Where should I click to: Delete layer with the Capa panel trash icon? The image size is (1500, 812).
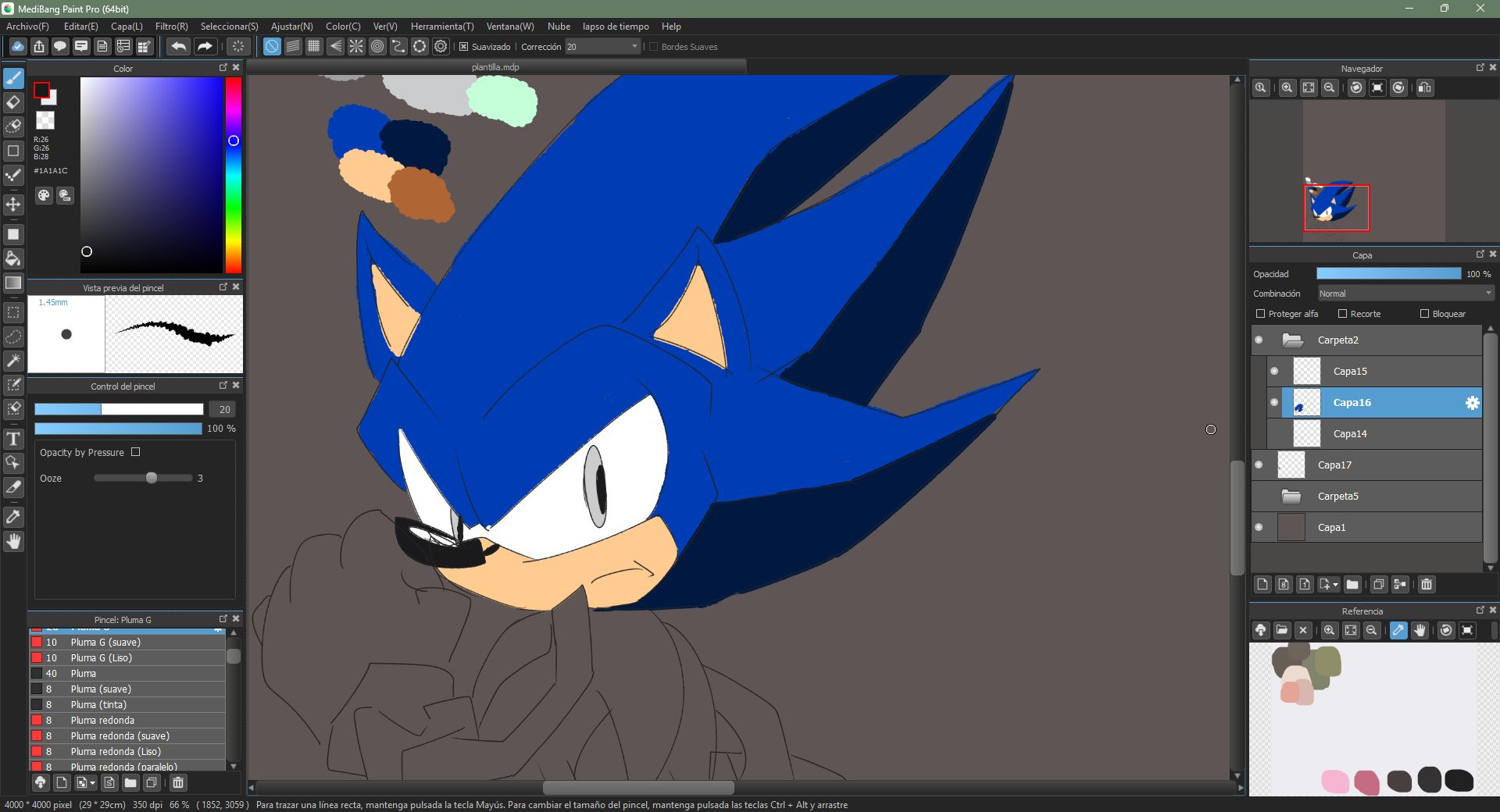[1427, 584]
